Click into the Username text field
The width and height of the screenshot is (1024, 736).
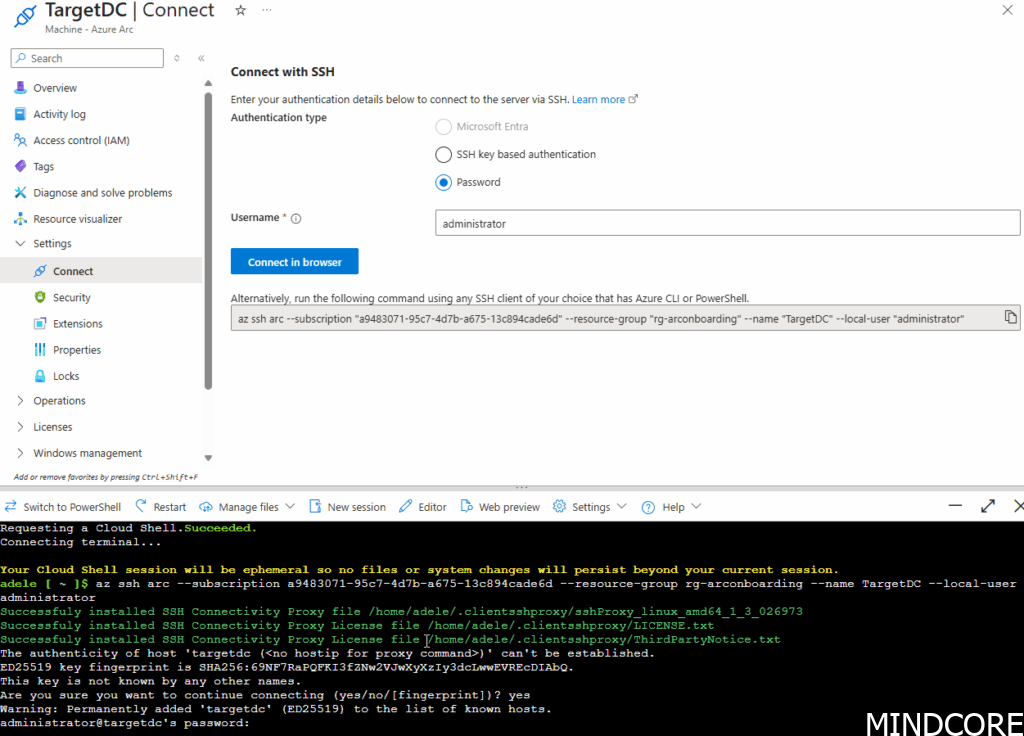[x=727, y=223]
